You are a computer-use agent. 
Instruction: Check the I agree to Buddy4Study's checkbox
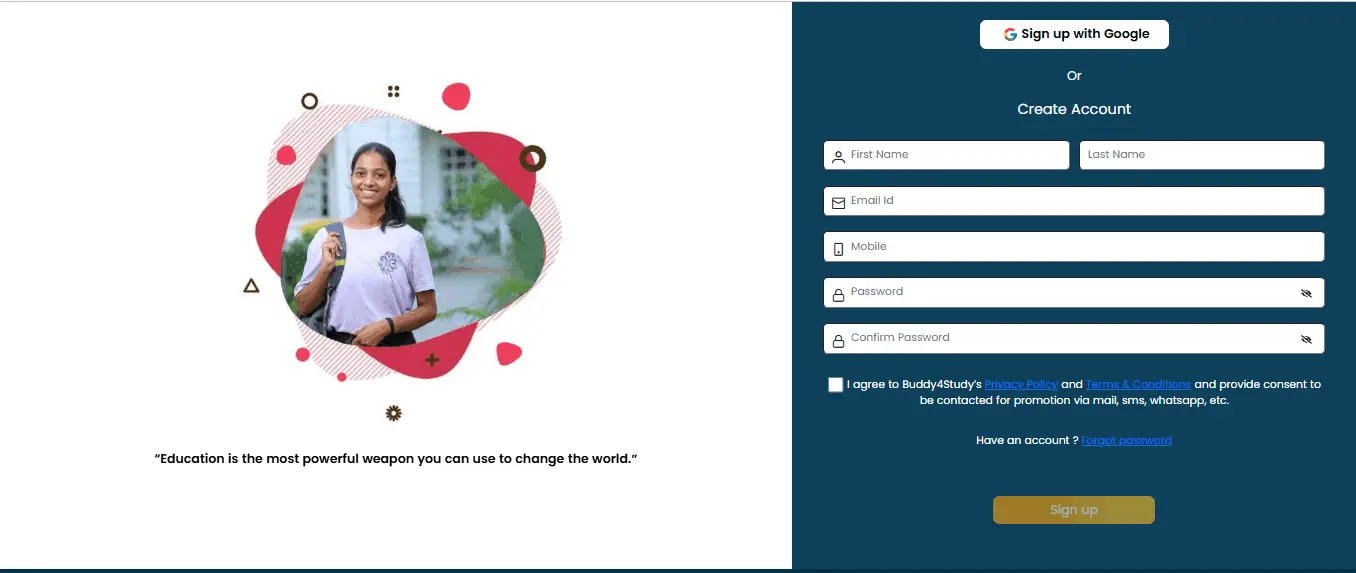point(836,385)
